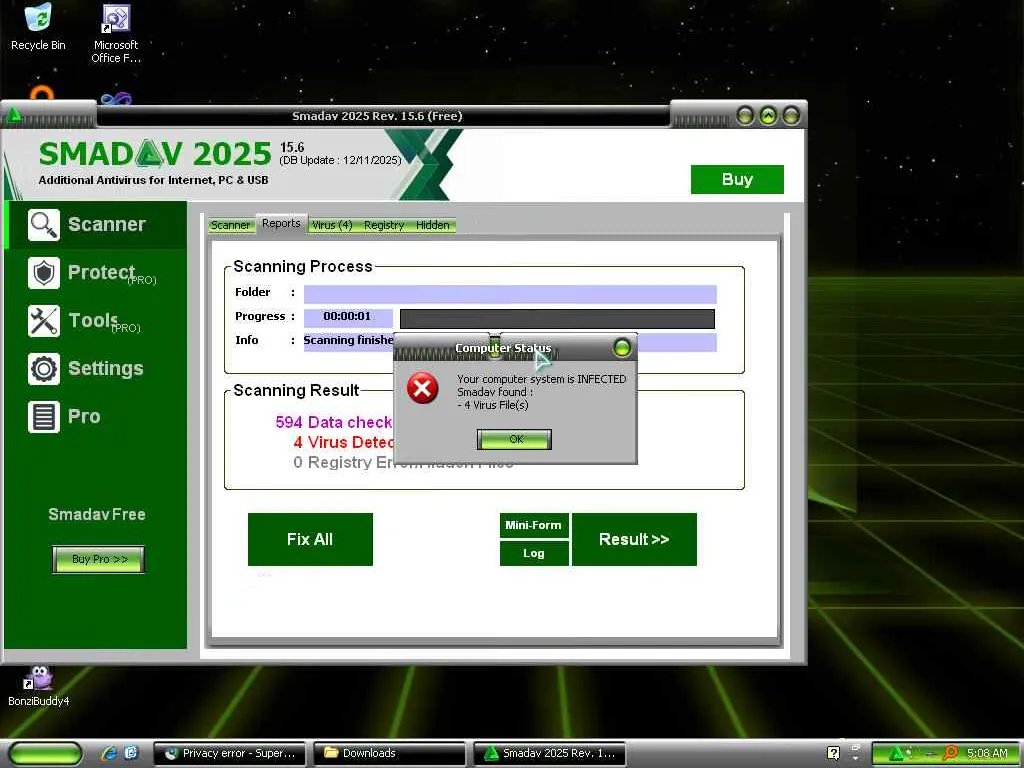This screenshot has width=1024, height=768.
Task: Click Smadav 2025 Rev. taskbar button
Action: pyautogui.click(x=549, y=754)
